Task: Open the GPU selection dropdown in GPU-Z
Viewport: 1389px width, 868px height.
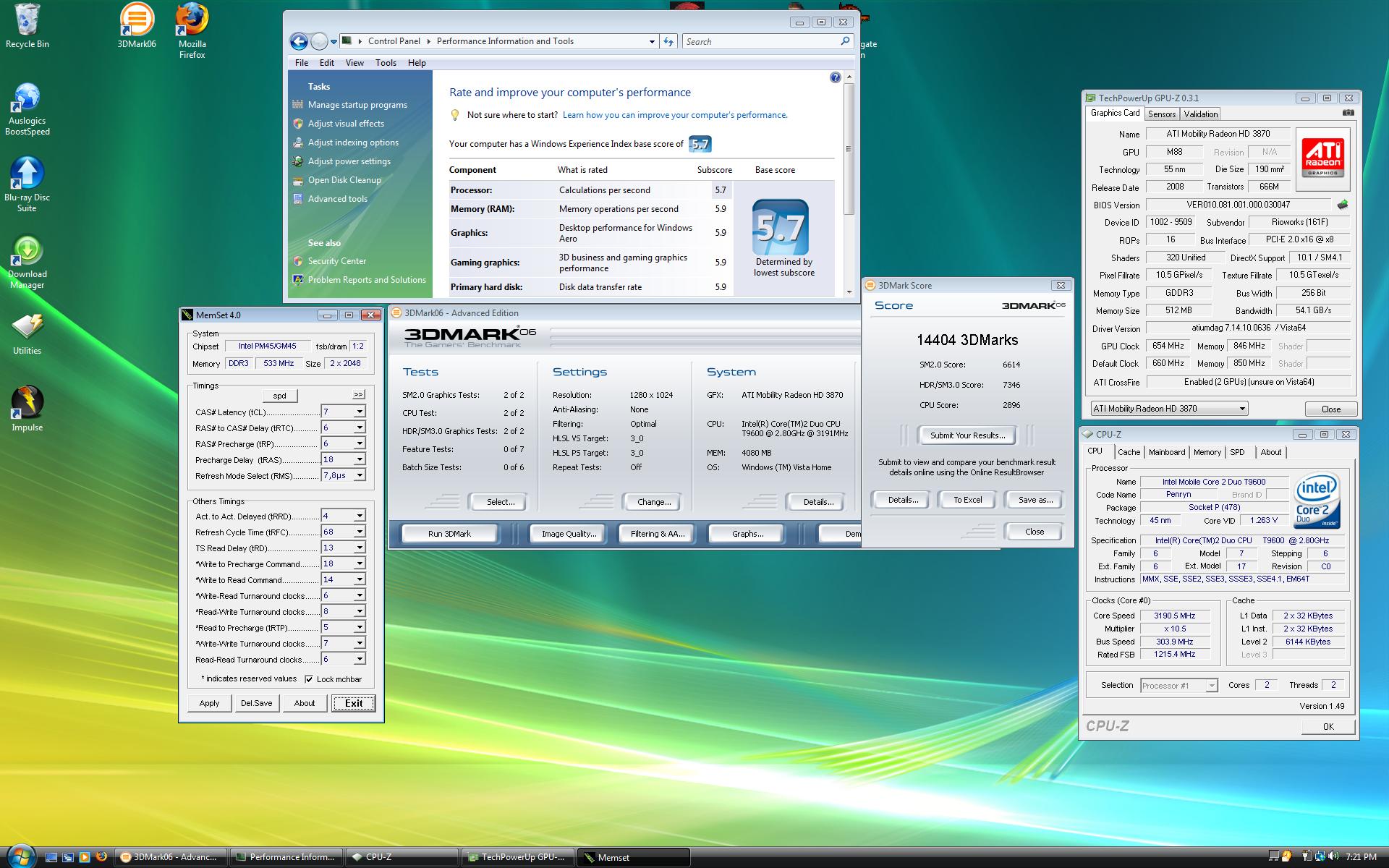Action: pyautogui.click(x=1241, y=409)
